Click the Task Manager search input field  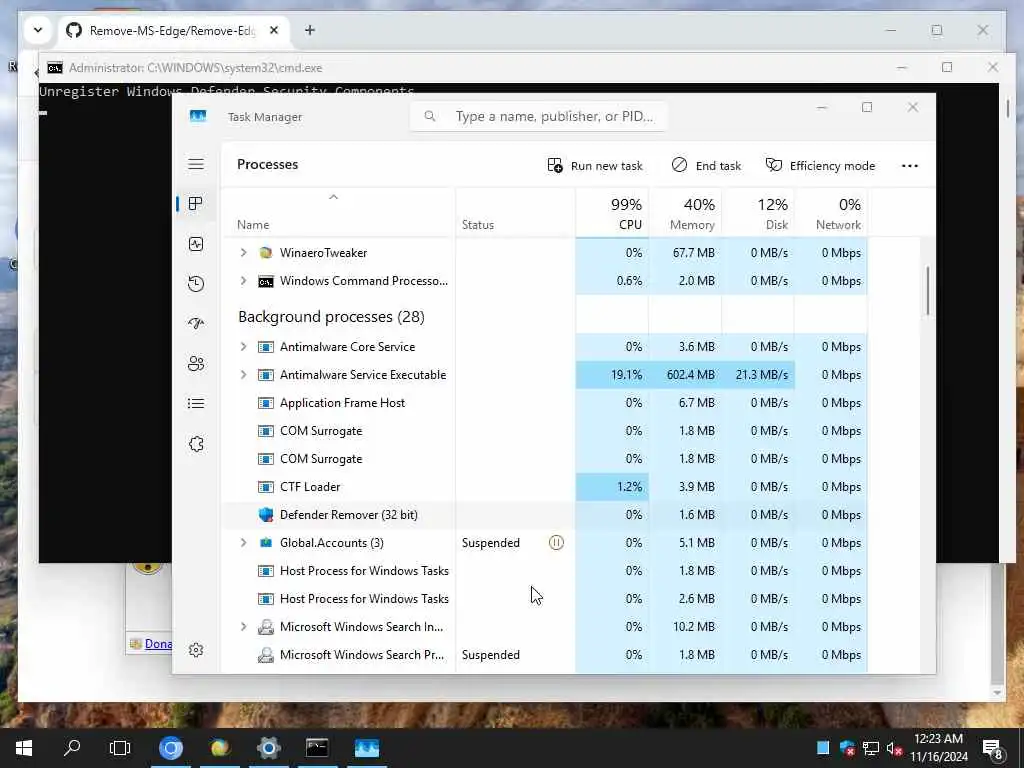click(x=539, y=116)
